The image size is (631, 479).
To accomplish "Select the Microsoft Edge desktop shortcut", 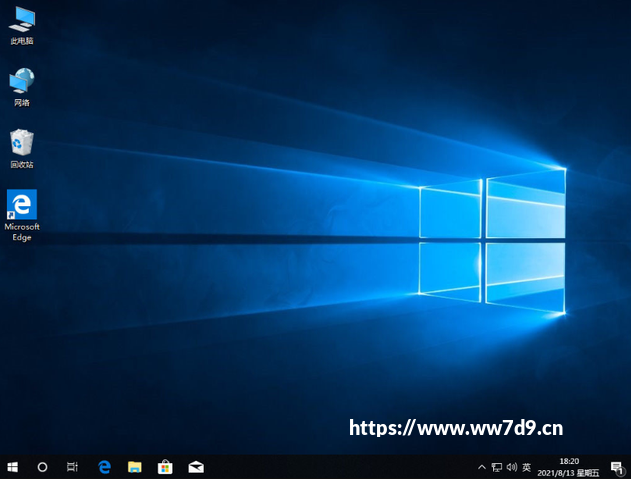I will 22,215.
